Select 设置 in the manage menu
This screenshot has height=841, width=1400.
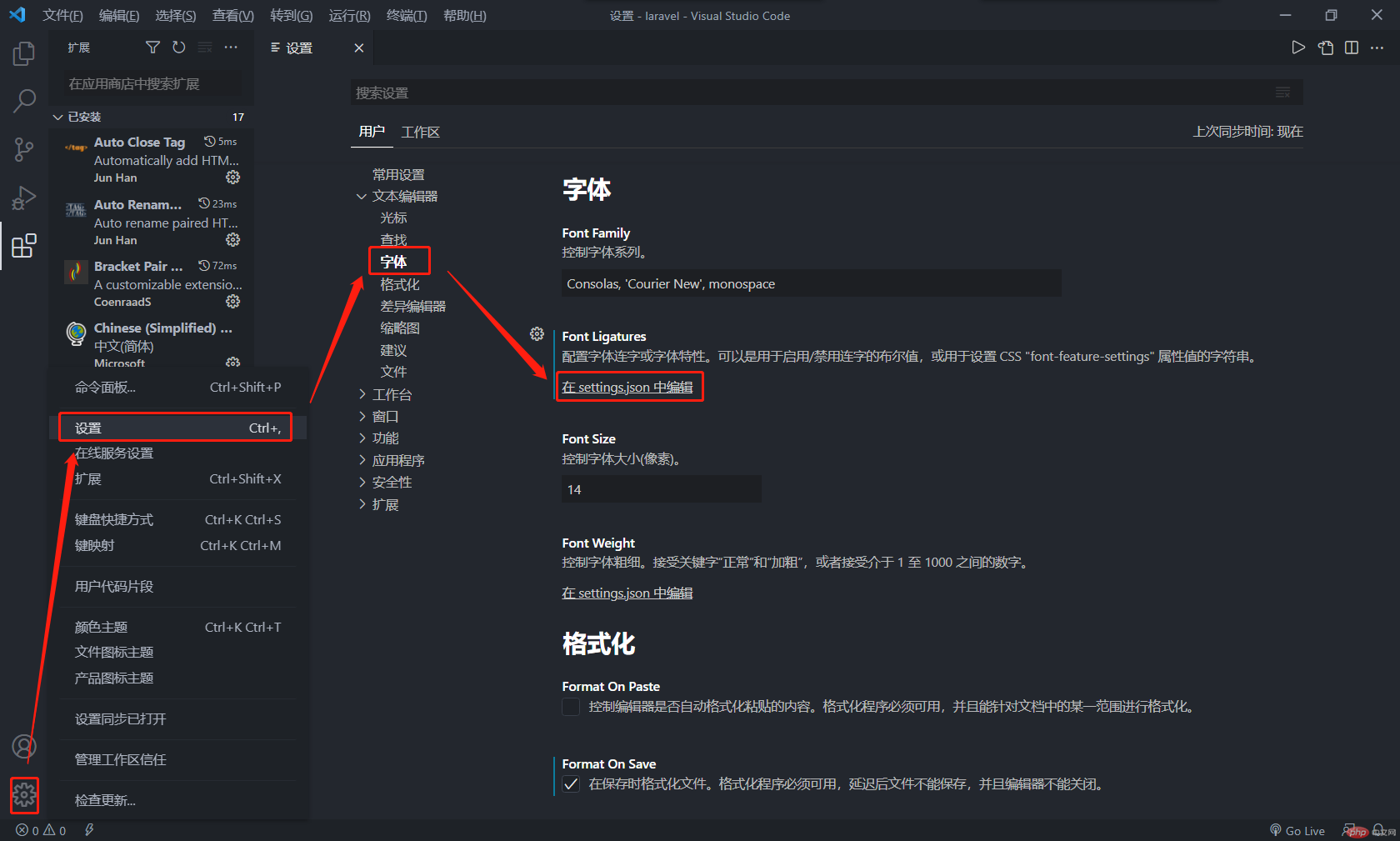point(177,428)
